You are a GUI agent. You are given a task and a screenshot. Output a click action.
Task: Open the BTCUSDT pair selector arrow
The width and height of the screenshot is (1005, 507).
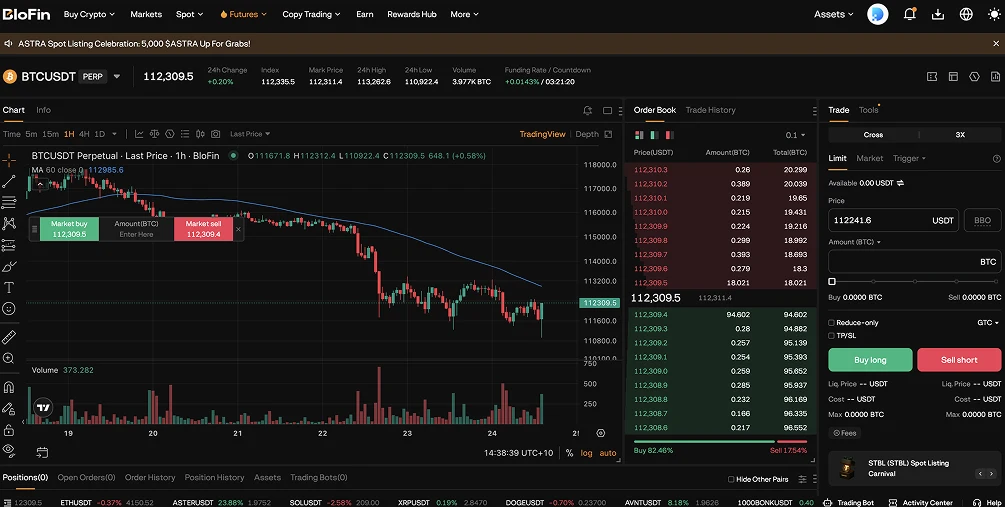[x=117, y=76]
